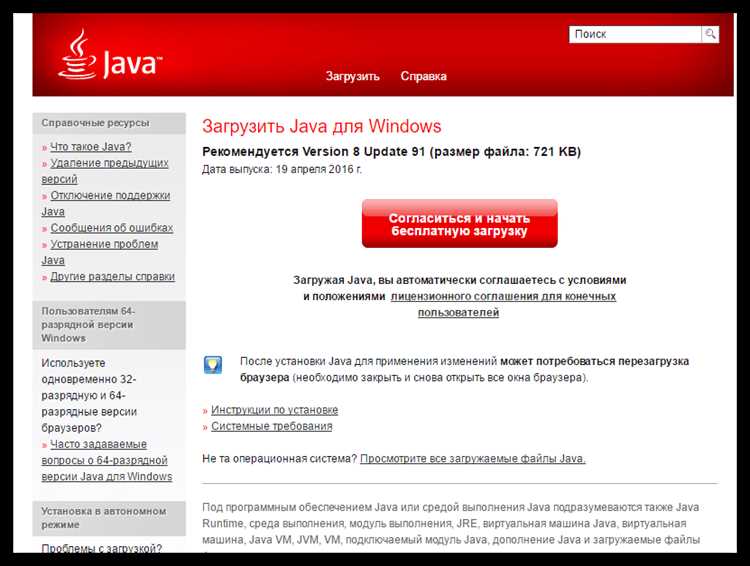This screenshot has height=566, width=750.
Task: Open Устранение проблем Java link
Action: (x=99, y=252)
